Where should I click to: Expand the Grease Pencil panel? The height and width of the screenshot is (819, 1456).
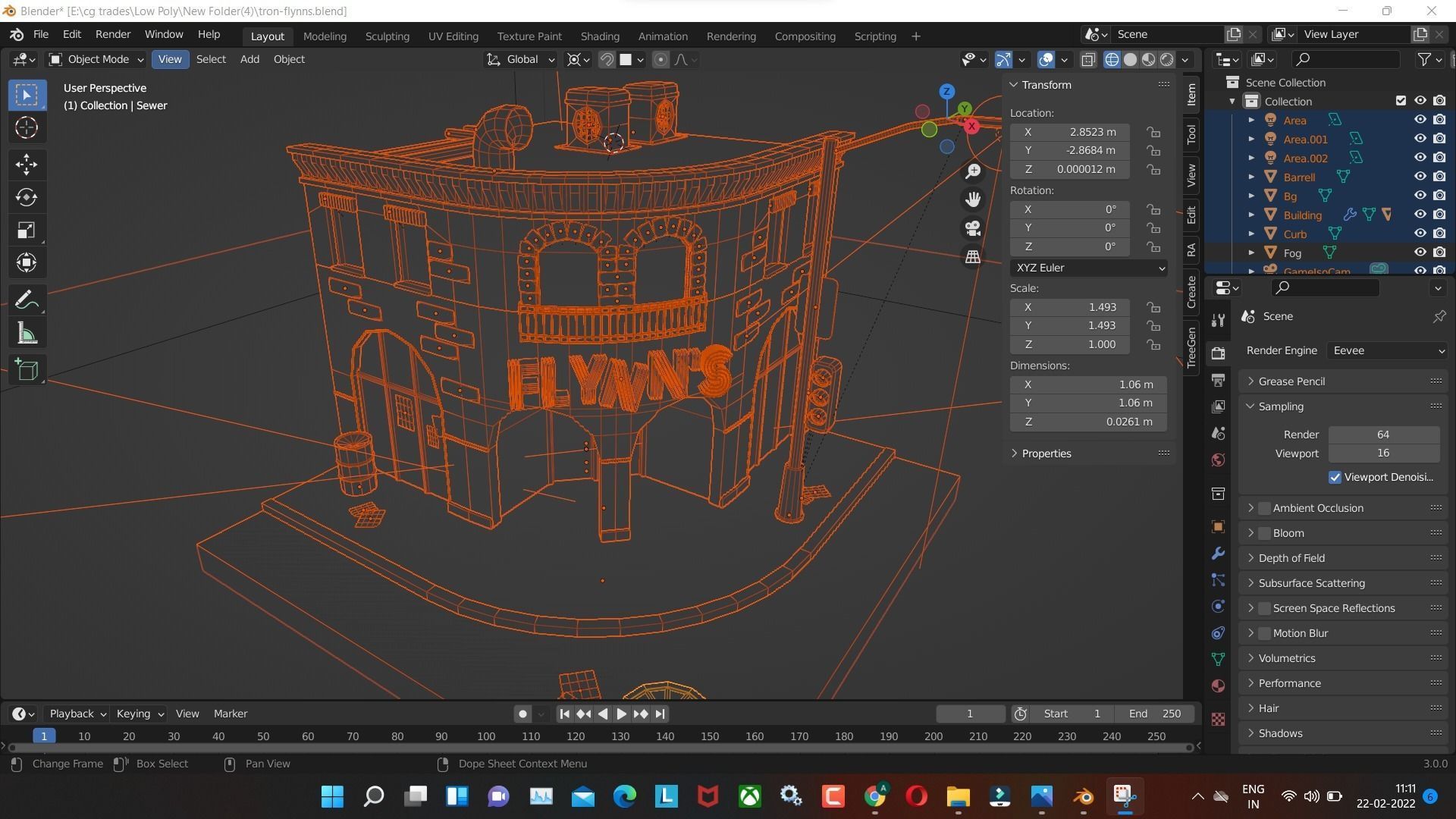1342,381
